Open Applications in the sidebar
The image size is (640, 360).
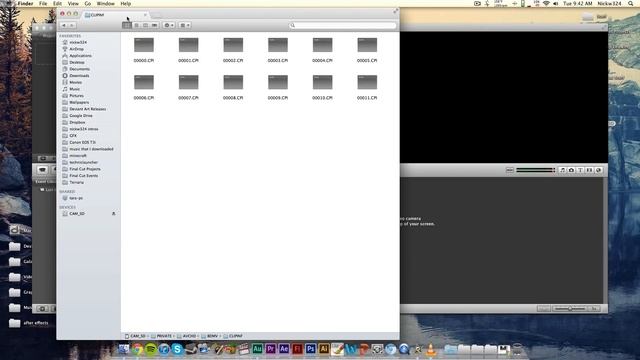coord(80,56)
